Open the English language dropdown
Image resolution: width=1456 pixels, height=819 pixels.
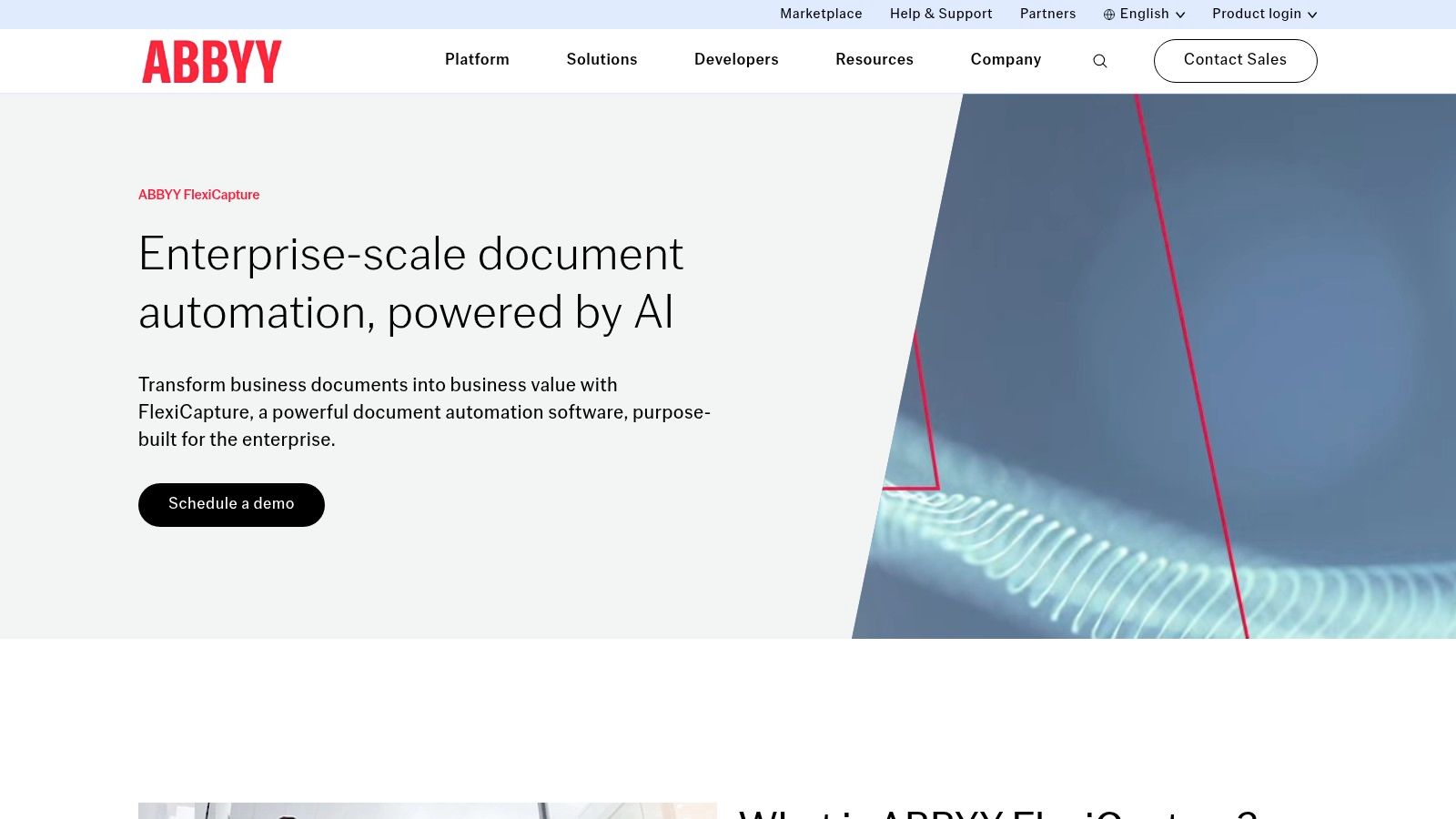click(1144, 14)
